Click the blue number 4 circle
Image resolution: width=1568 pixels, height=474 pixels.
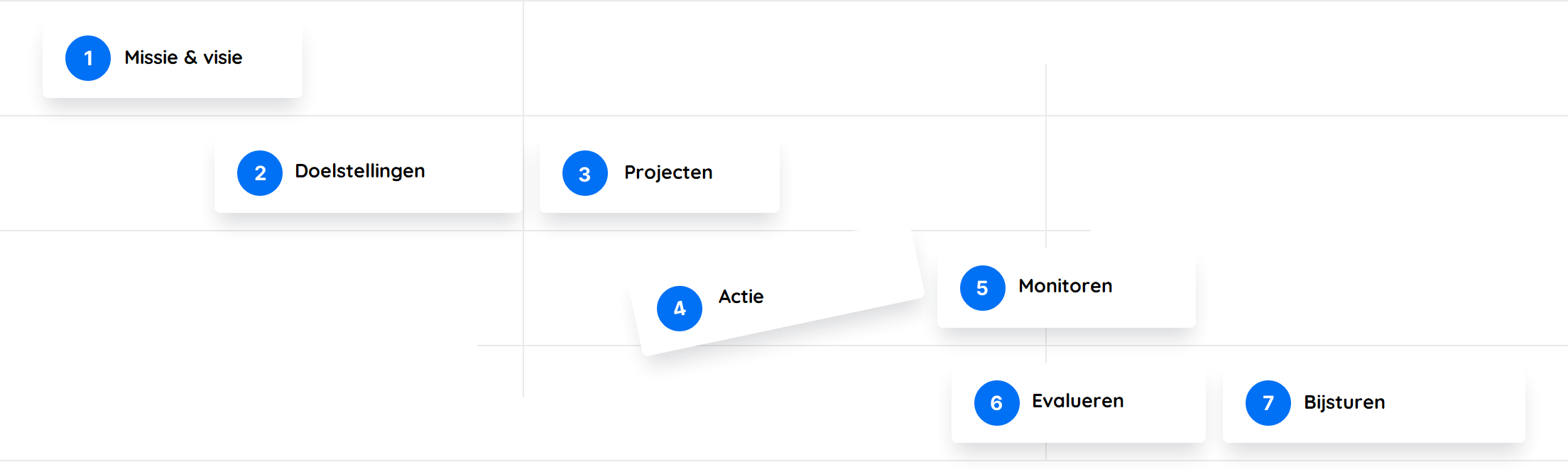click(680, 309)
